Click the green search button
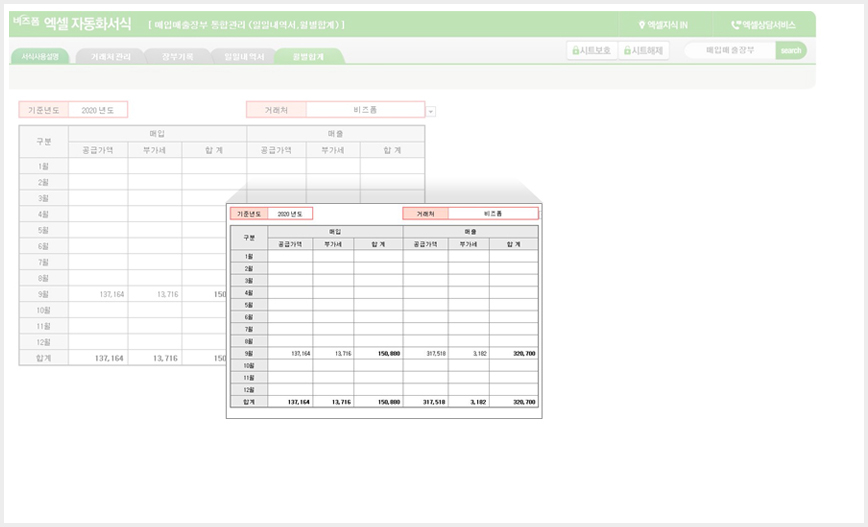This screenshot has height=527, width=868. coord(790,50)
